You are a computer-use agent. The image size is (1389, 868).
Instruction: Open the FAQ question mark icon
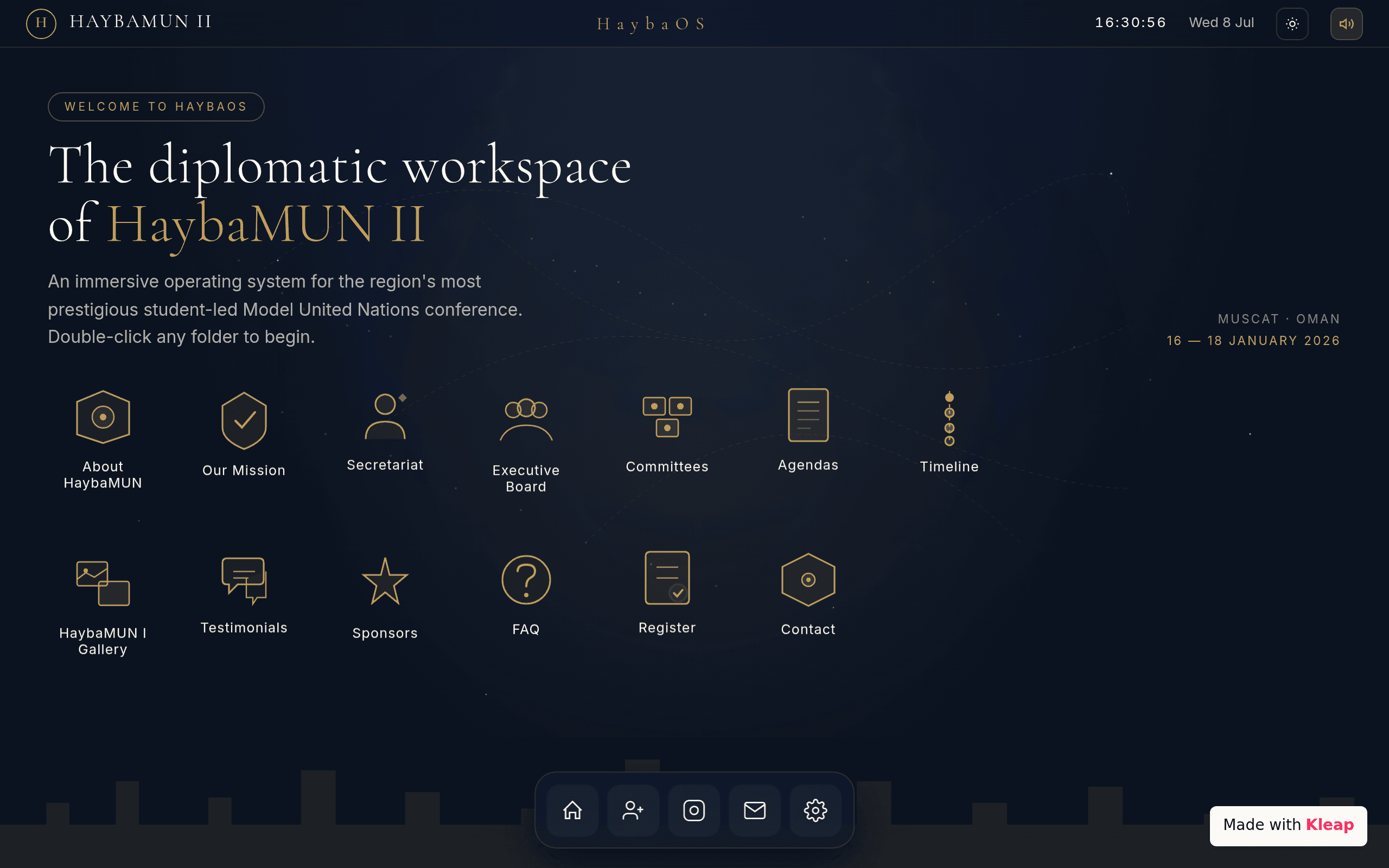point(526,580)
